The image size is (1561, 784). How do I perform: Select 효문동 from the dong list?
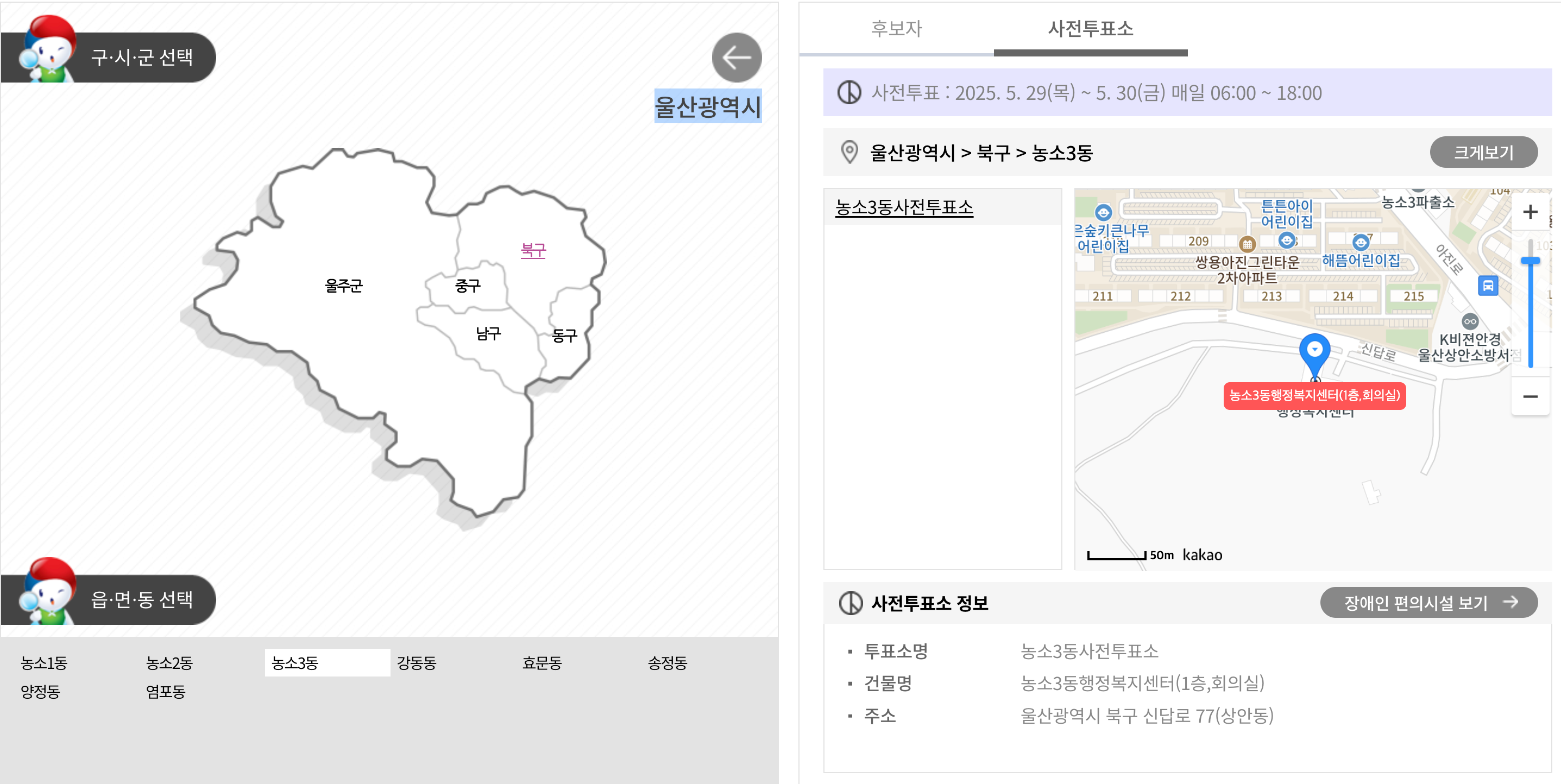tap(542, 663)
